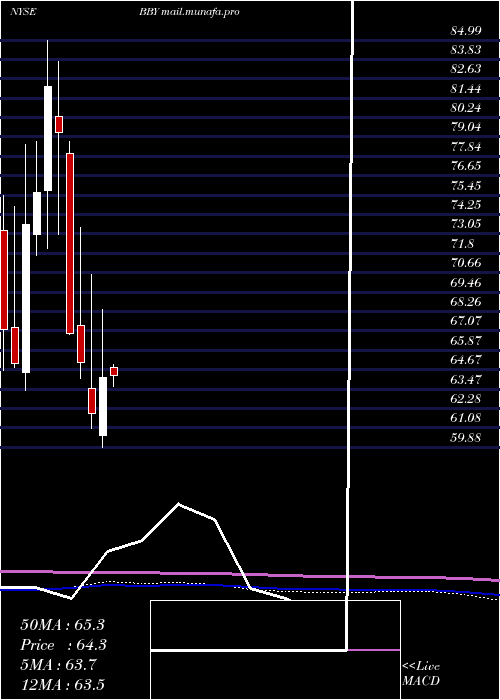Click the <<Live MACD label

[x=421, y=674]
